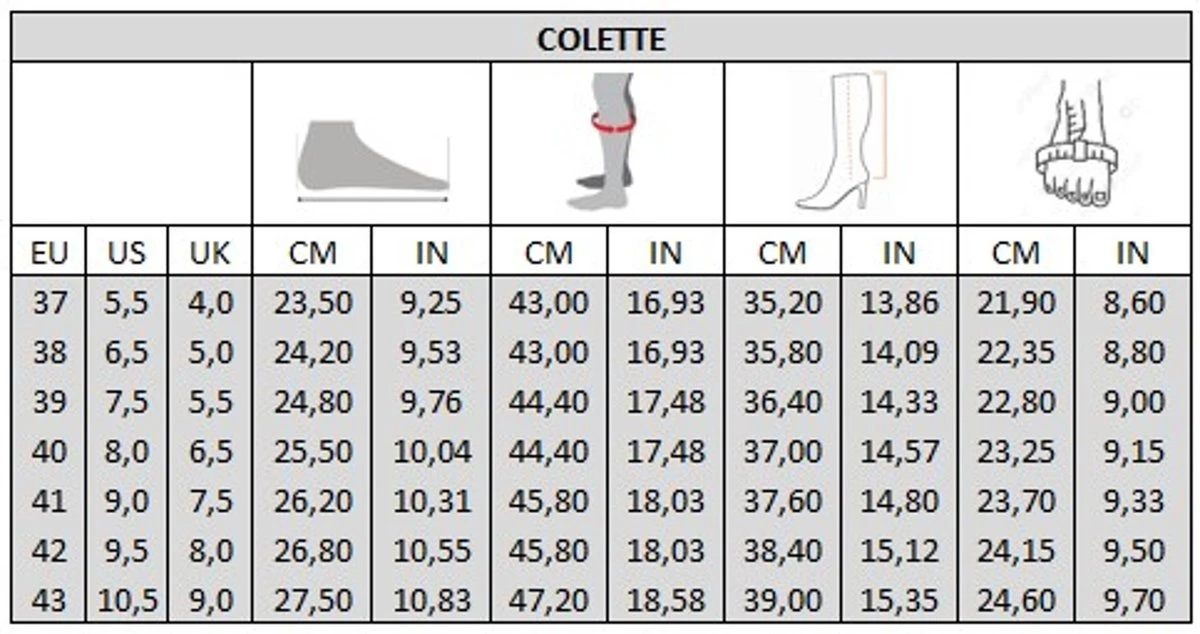The image size is (1200, 634).
Task: Select the 22,80 foot width value
Action: (1016, 402)
